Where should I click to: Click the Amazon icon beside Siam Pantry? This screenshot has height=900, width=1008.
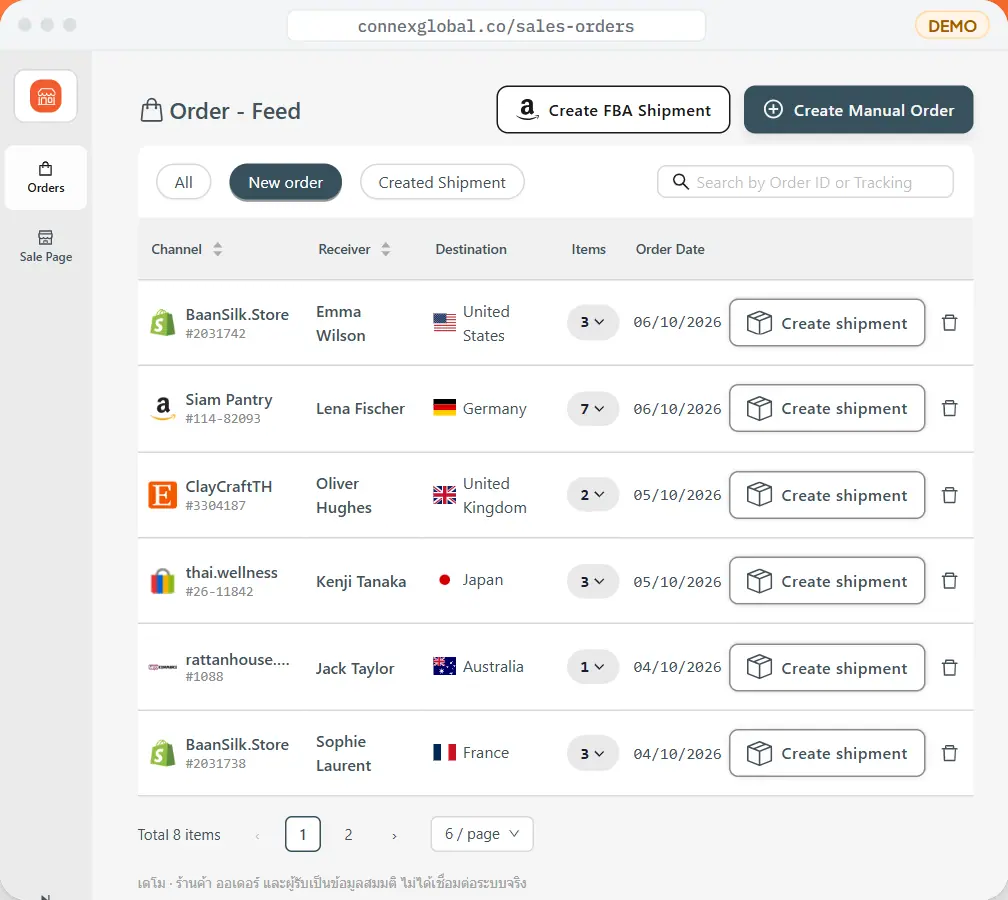coord(163,408)
